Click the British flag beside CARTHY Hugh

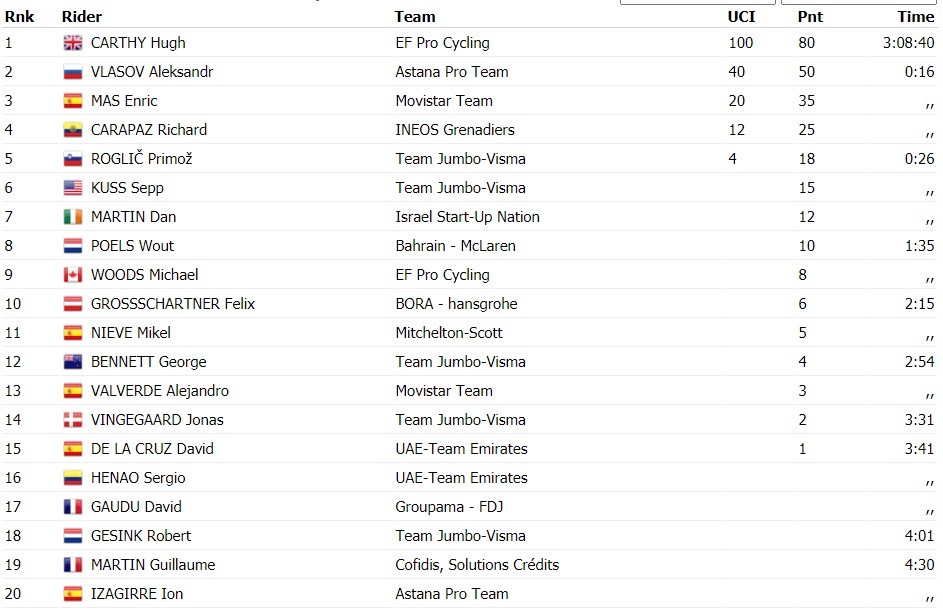pyautogui.click(x=73, y=43)
